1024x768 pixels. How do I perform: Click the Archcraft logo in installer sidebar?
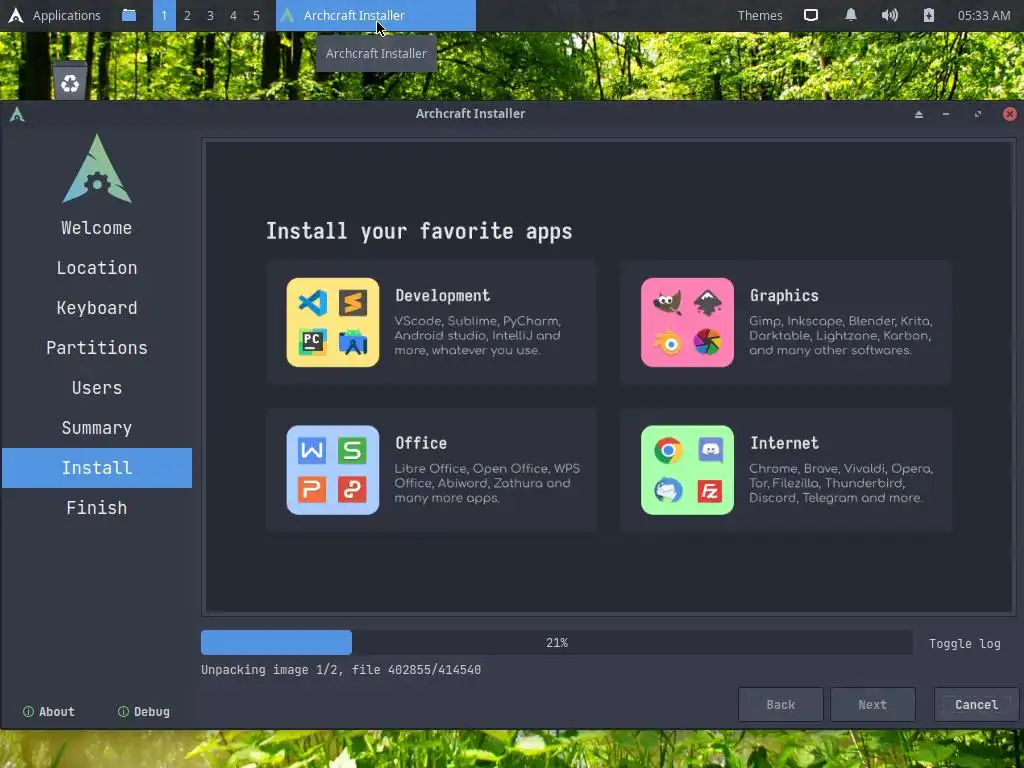tap(97, 169)
